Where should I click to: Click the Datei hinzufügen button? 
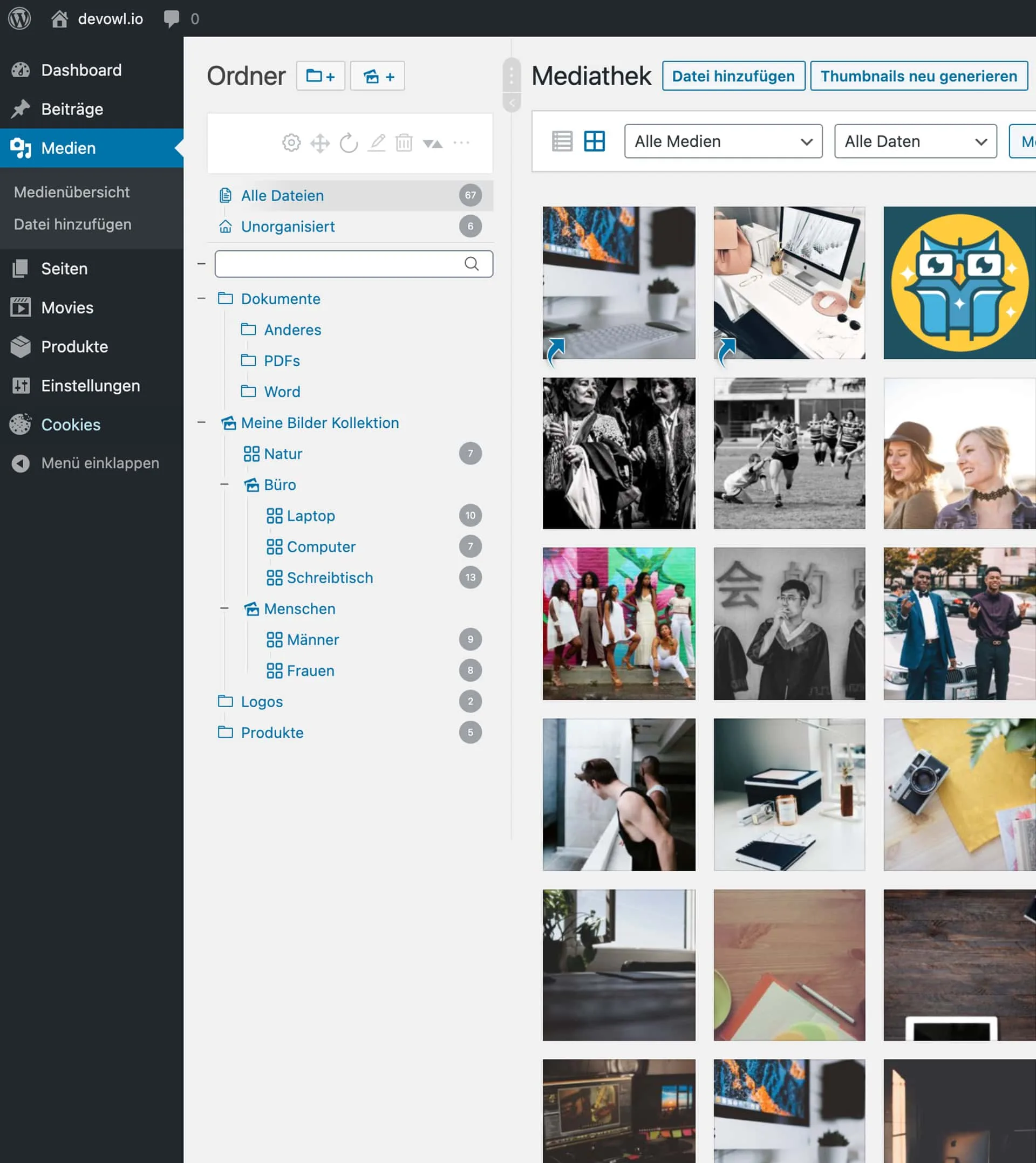[733, 76]
